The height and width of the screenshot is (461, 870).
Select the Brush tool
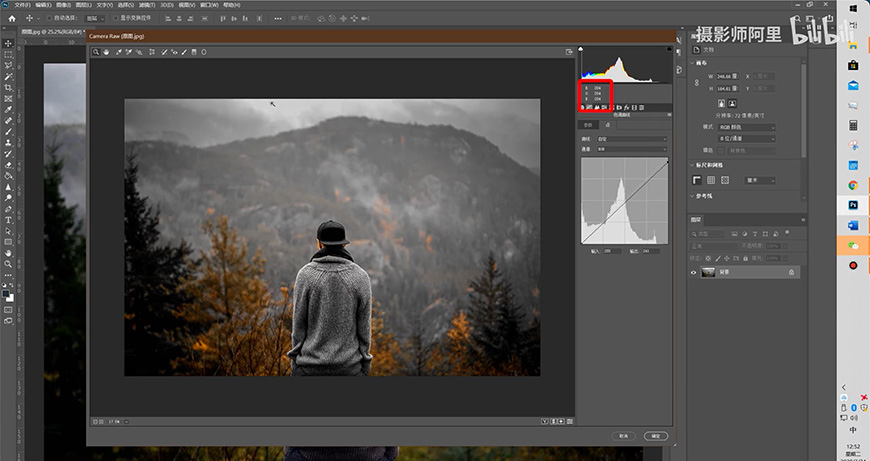8,131
